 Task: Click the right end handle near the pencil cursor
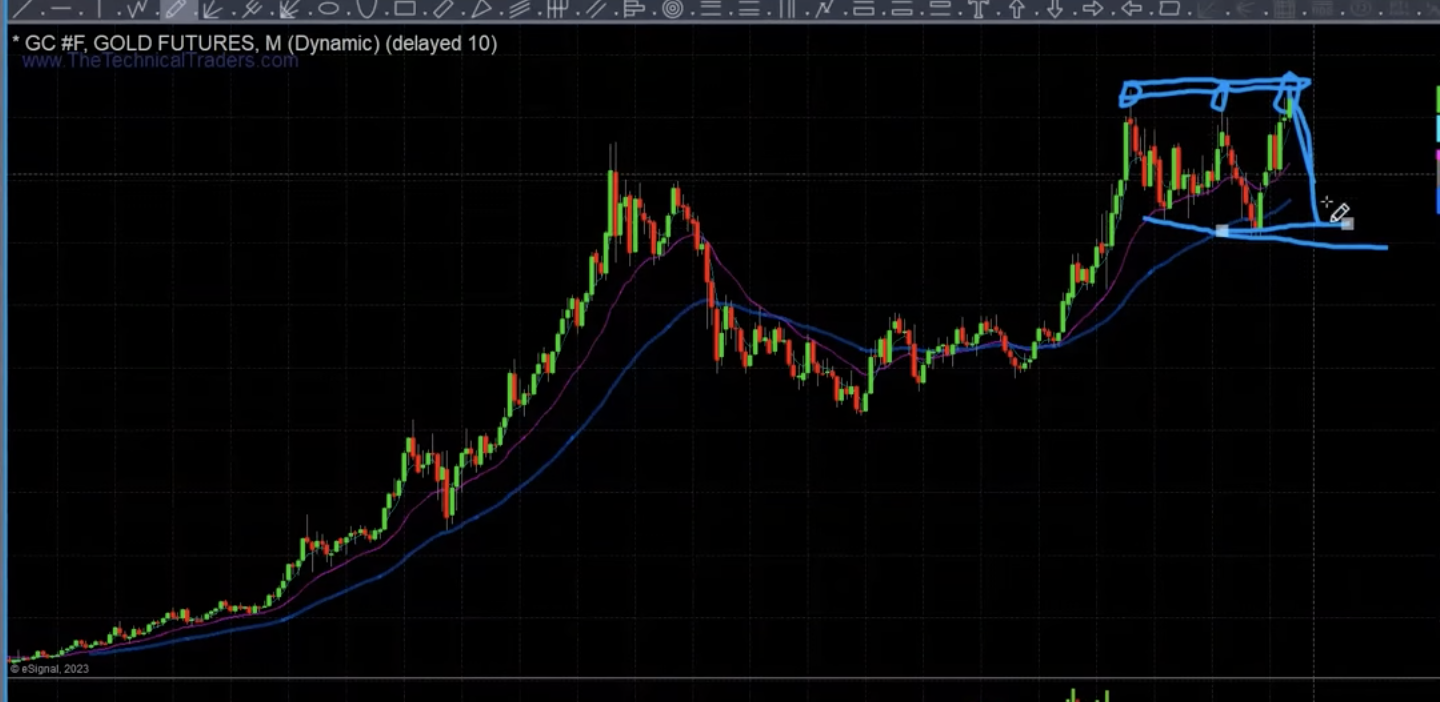point(1347,223)
